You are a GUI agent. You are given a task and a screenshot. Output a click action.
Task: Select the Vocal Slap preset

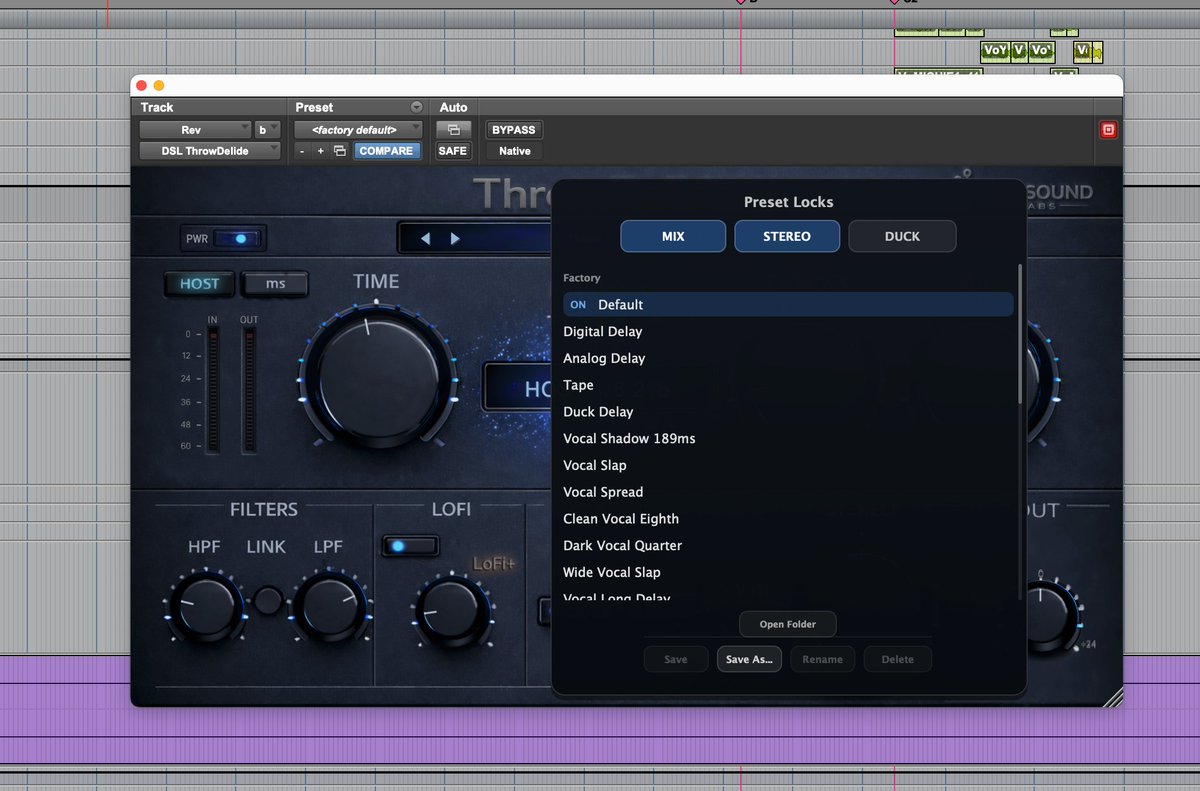[788, 465]
